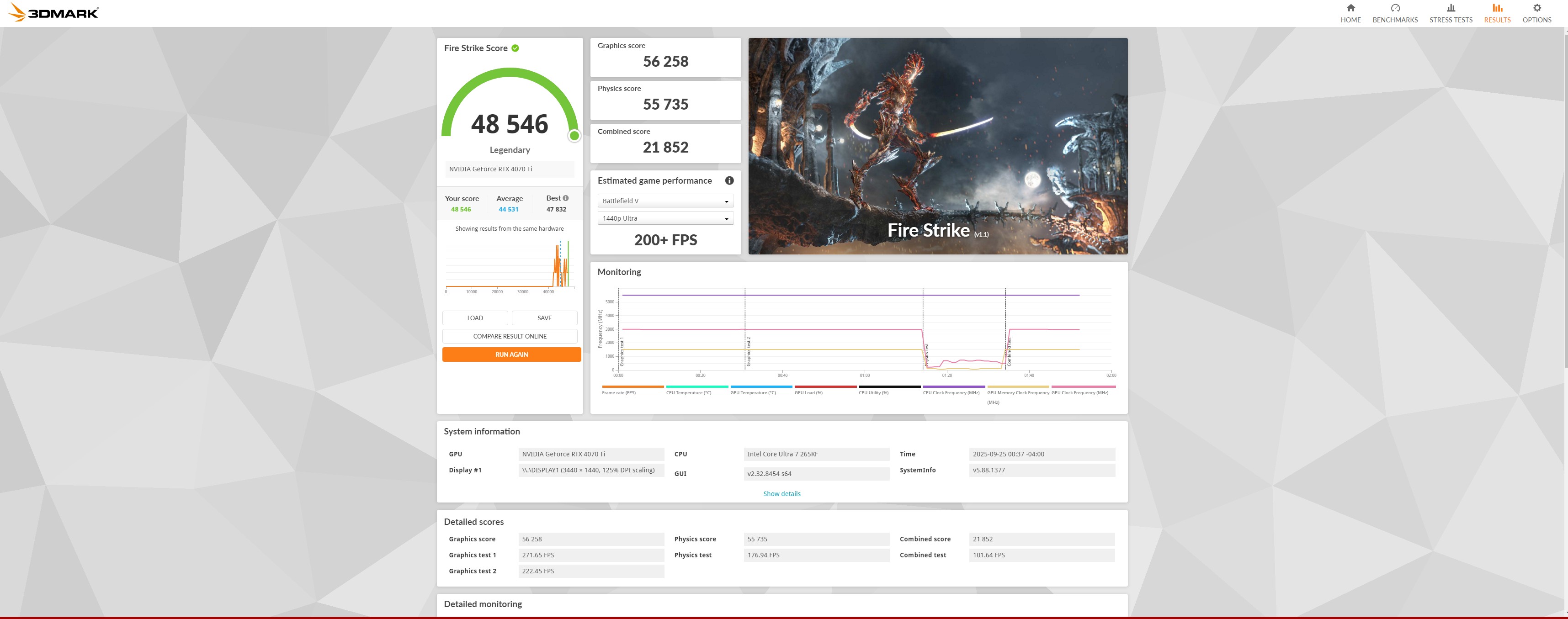Viewport: 1568px width, 619px height.
Task: Go to the Home icon
Action: click(1350, 9)
